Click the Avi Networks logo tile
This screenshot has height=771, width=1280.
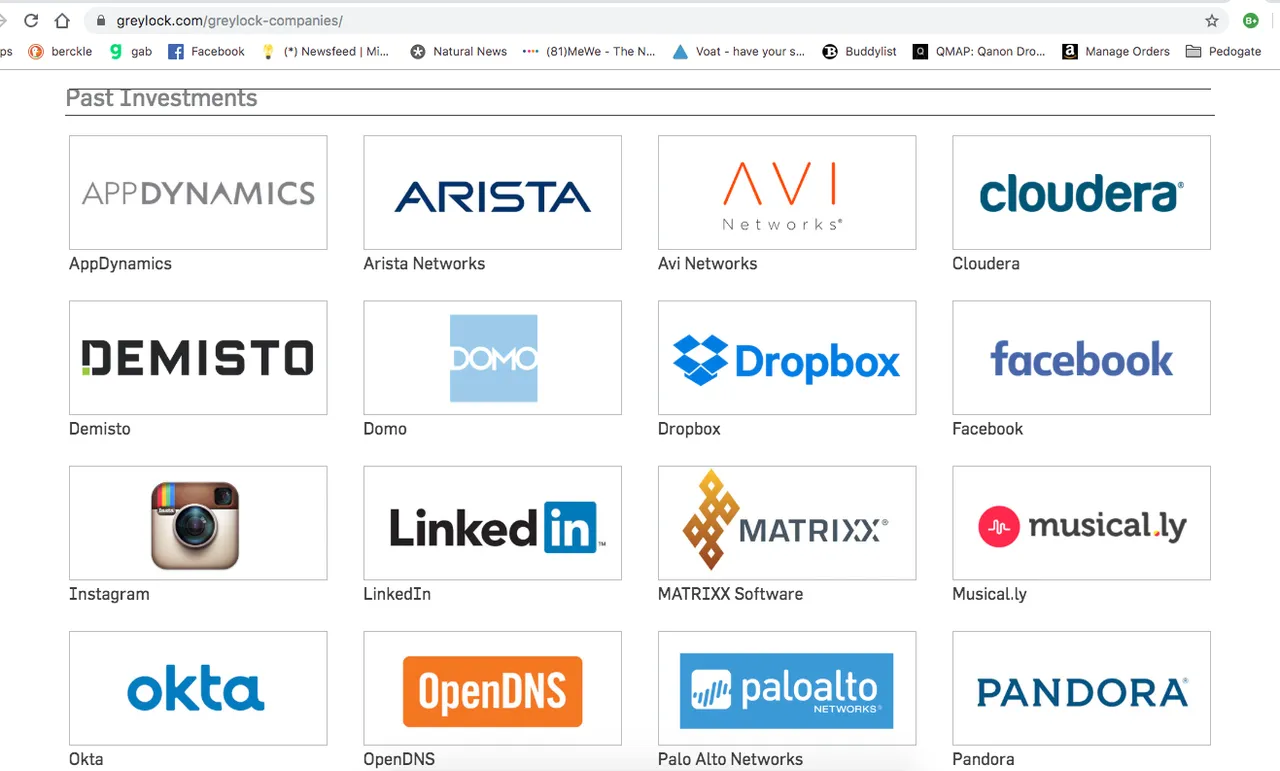[x=787, y=193]
